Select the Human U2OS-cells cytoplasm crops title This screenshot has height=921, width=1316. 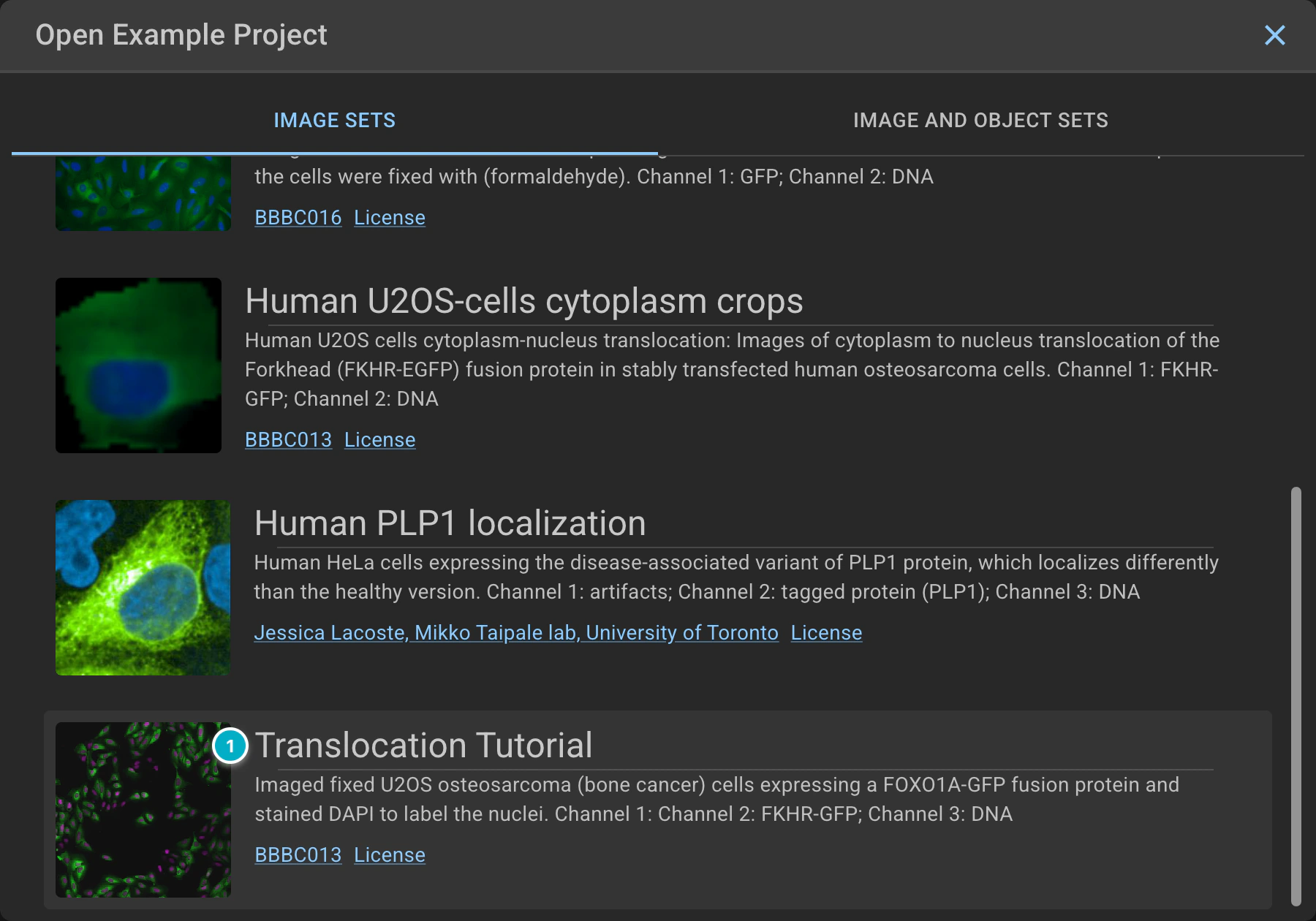(x=524, y=300)
